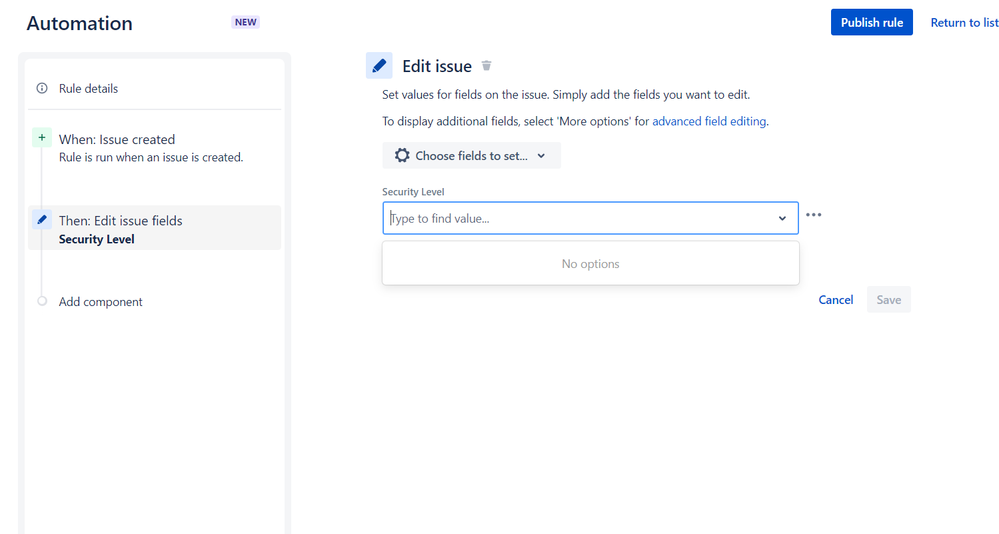Click the No options message in dropdown
This screenshot has height=534, width=999.
(x=591, y=264)
